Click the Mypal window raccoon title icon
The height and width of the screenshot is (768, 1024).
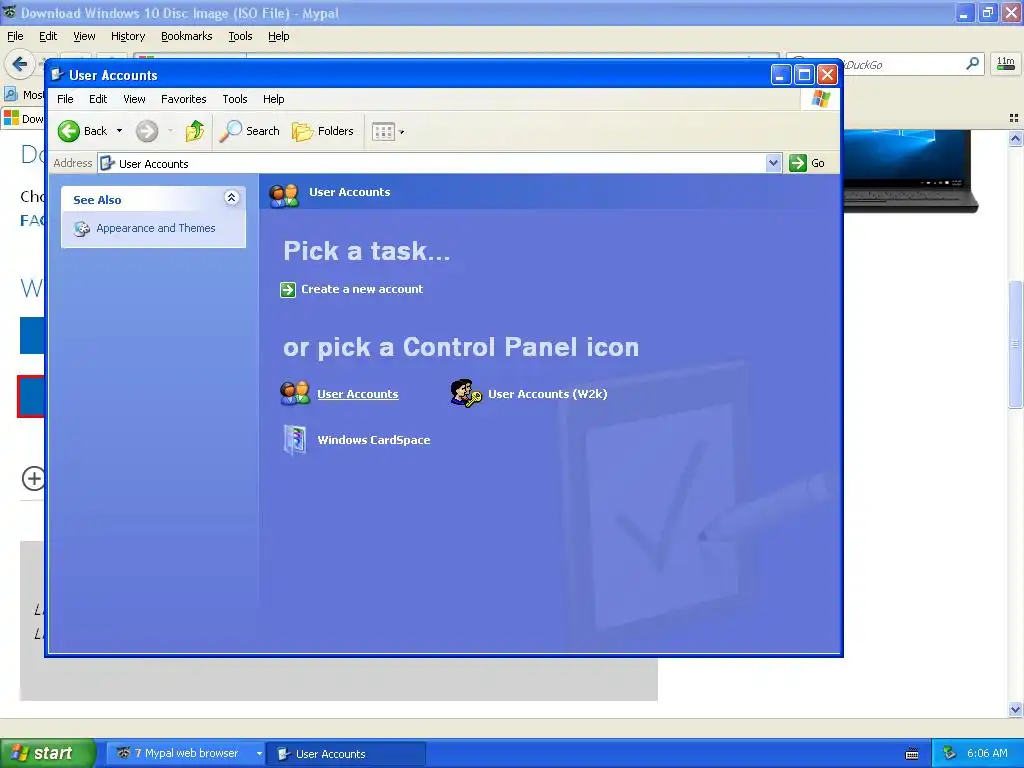[x=9, y=12]
